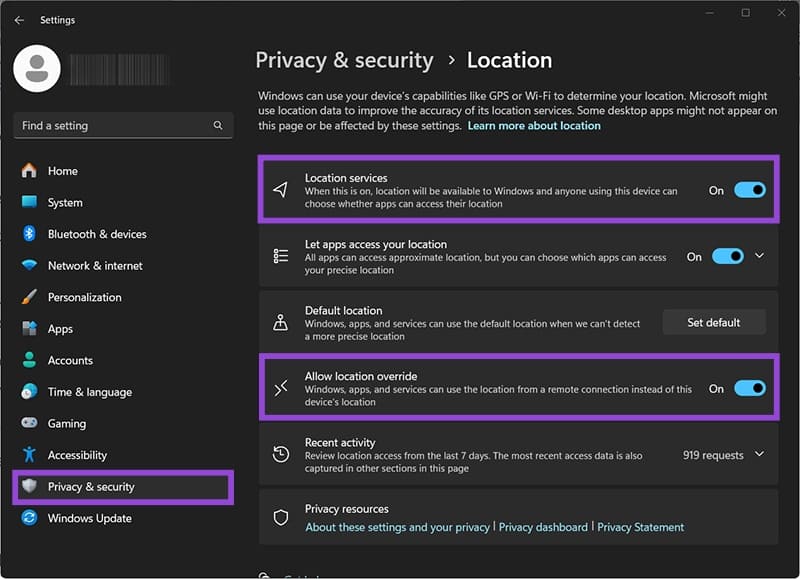Image resolution: width=800 pixels, height=579 pixels.
Task: Go to System settings
Action: [x=122, y=202]
